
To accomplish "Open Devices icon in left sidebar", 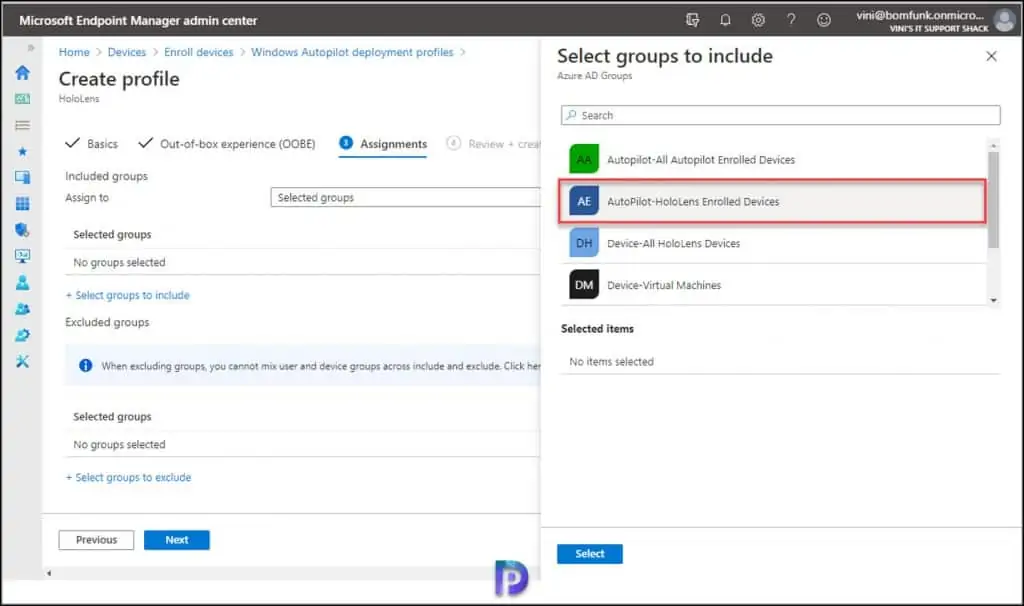I will [x=22, y=178].
